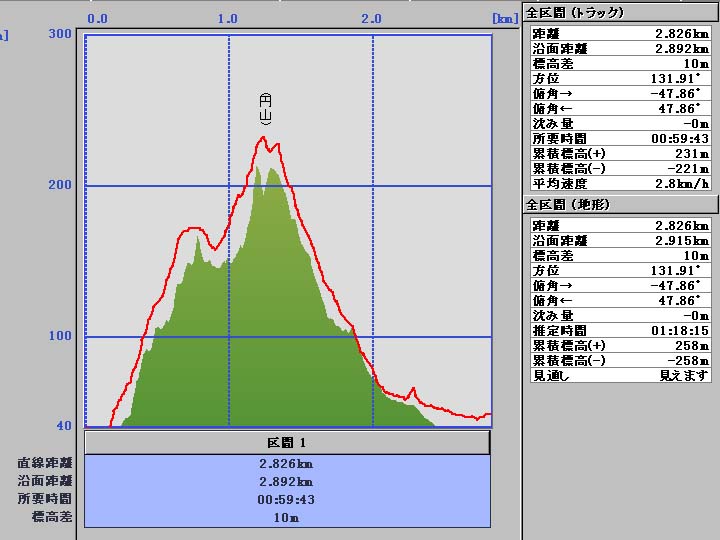Select the 2.915km terrain surface distance value
The image size is (720, 540).
click(682, 241)
